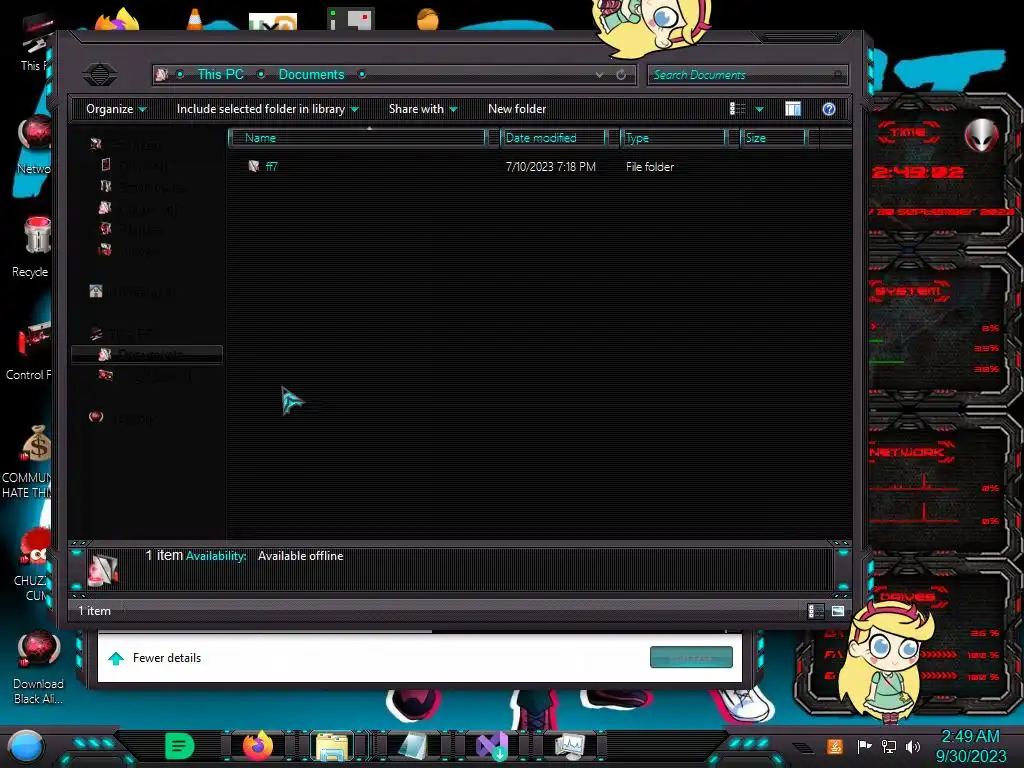
Task: Open the glass pane app in taskbar
Action: tap(413, 746)
